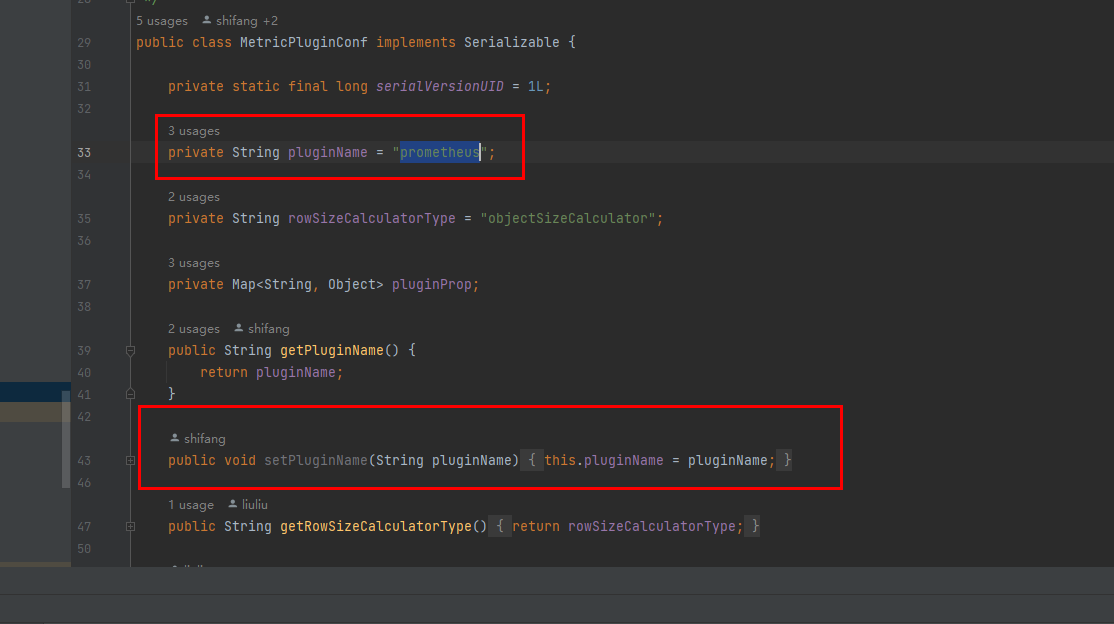Click the class name MetricPluginConf
Image resolution: width=1114 pixels, height=624 pixels.
pos(303,43)
